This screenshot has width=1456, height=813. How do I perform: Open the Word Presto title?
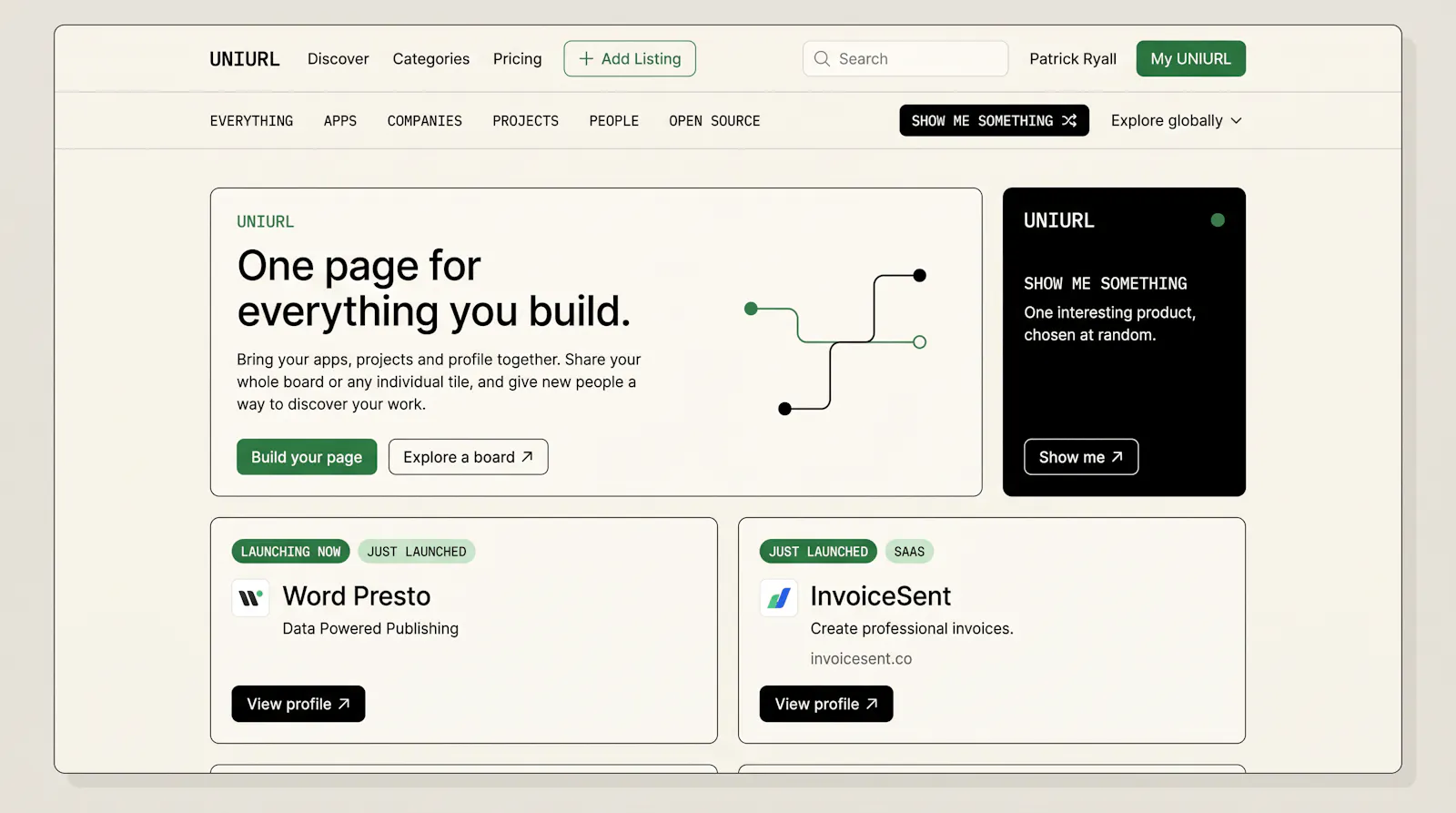[357, 596]
